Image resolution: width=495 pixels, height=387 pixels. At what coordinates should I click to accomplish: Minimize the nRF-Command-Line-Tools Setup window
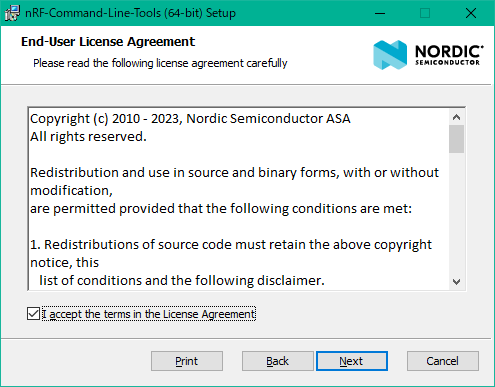[x=380, y=13]
